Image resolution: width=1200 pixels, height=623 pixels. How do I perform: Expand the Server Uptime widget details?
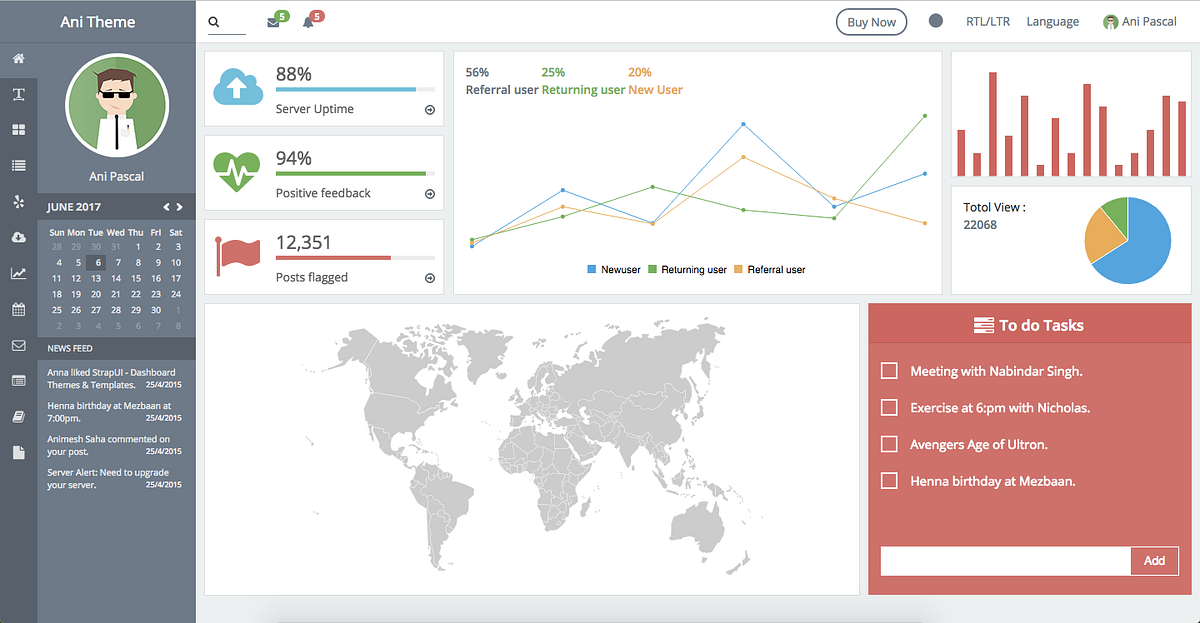coord(430,110)
